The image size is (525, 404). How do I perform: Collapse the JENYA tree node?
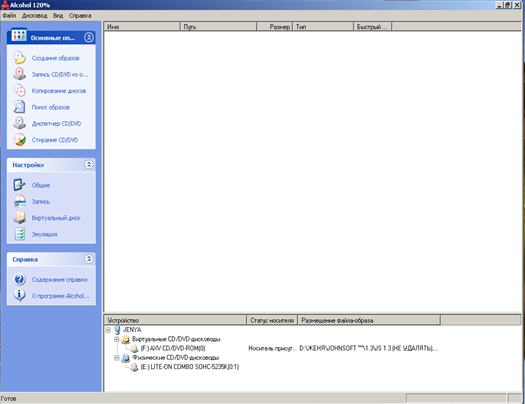coord(108,330)
